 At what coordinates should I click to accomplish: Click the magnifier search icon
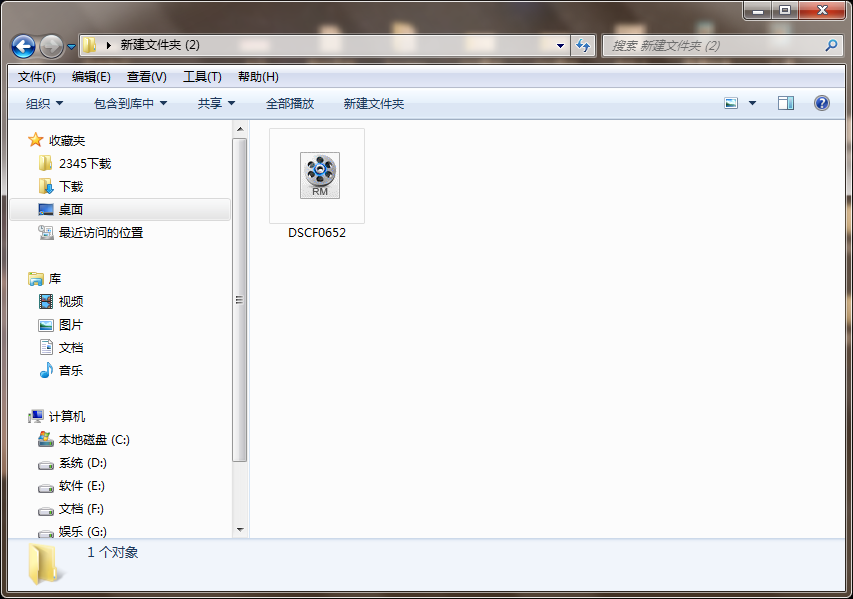831,46
